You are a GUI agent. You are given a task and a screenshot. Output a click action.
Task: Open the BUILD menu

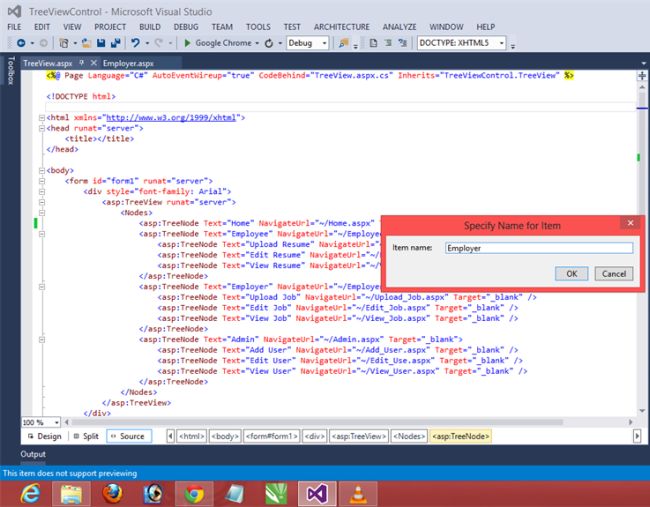point(150,26)
